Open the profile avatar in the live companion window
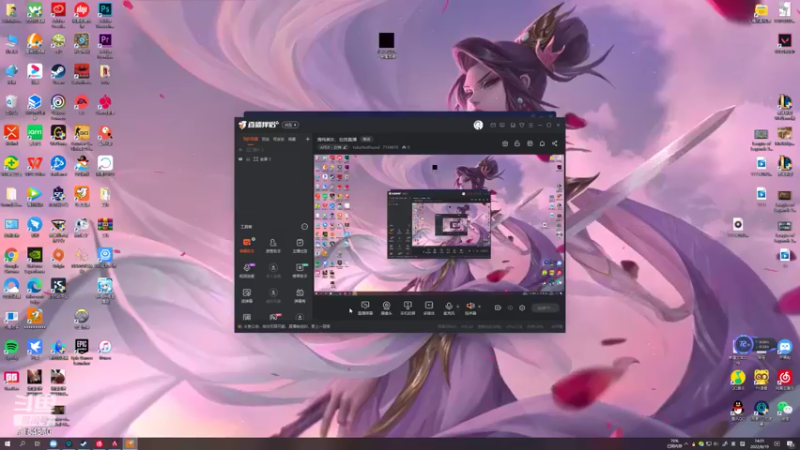 click(x=478, y=125)
